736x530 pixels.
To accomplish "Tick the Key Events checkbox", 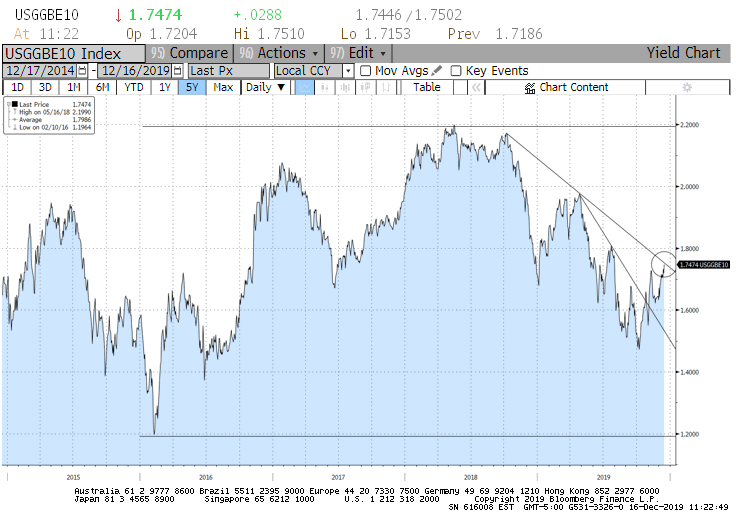I will tap(456, 71).
